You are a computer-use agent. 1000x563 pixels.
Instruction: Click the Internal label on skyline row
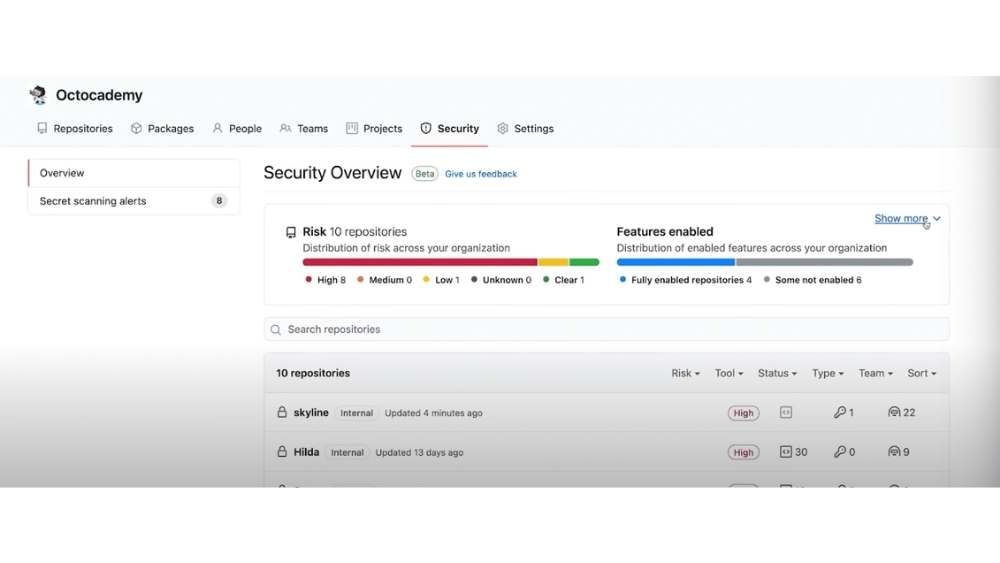(357, 413)
